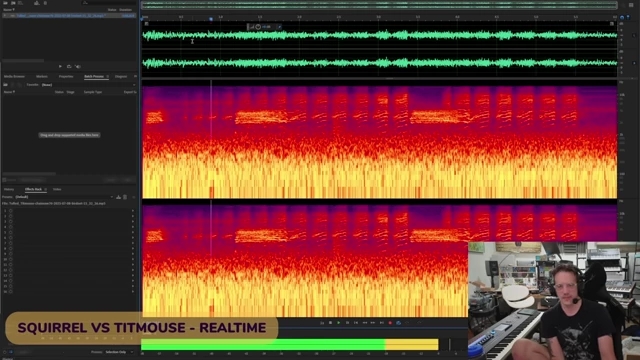Viewport: 640px width, 360px height.
Task: Toggle loop playback in Files panel preview
Action: (x=69, y=66)
